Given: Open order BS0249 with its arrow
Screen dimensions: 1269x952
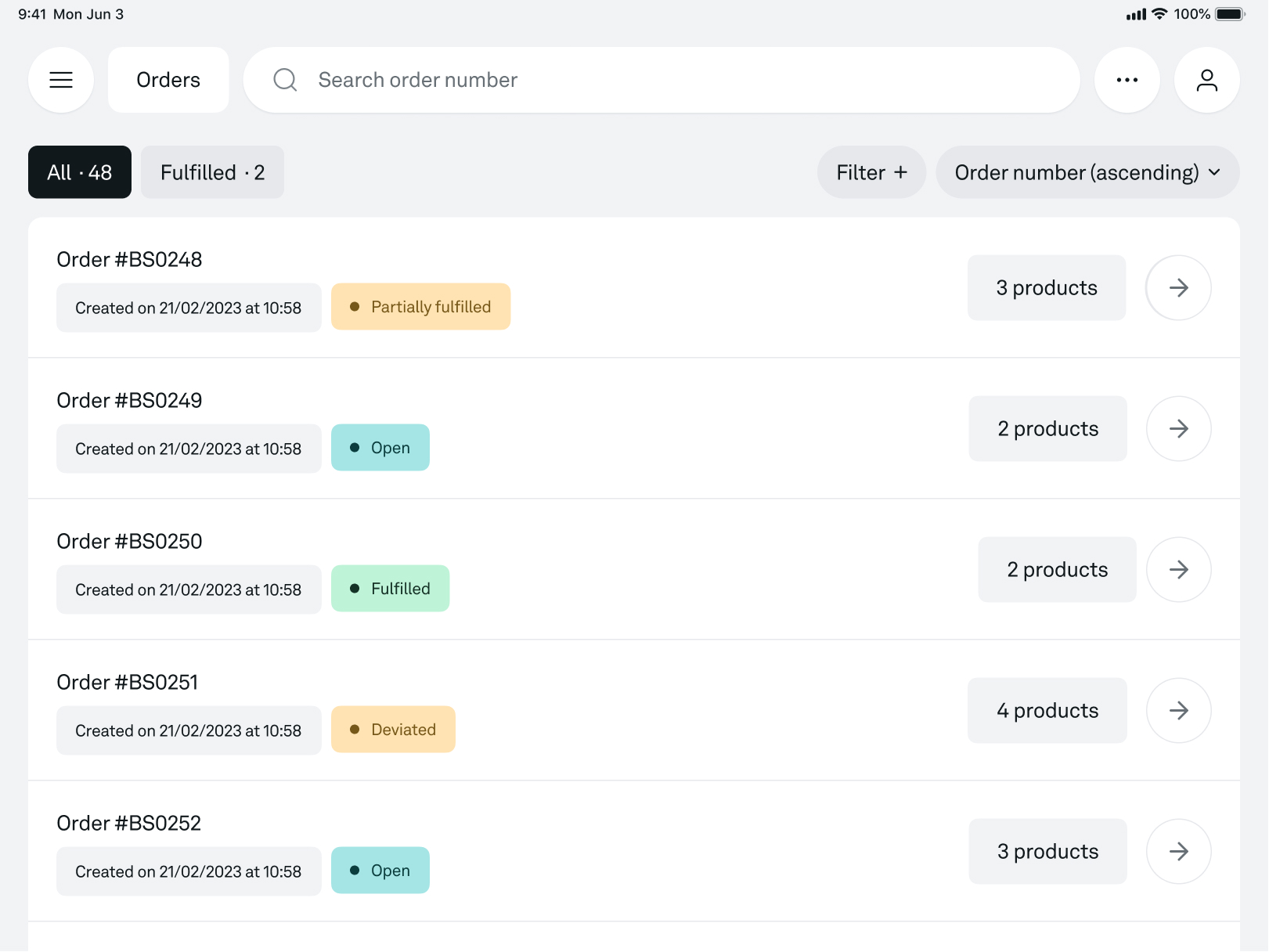Looking at the screenshot, I should tap(1179, 429).
